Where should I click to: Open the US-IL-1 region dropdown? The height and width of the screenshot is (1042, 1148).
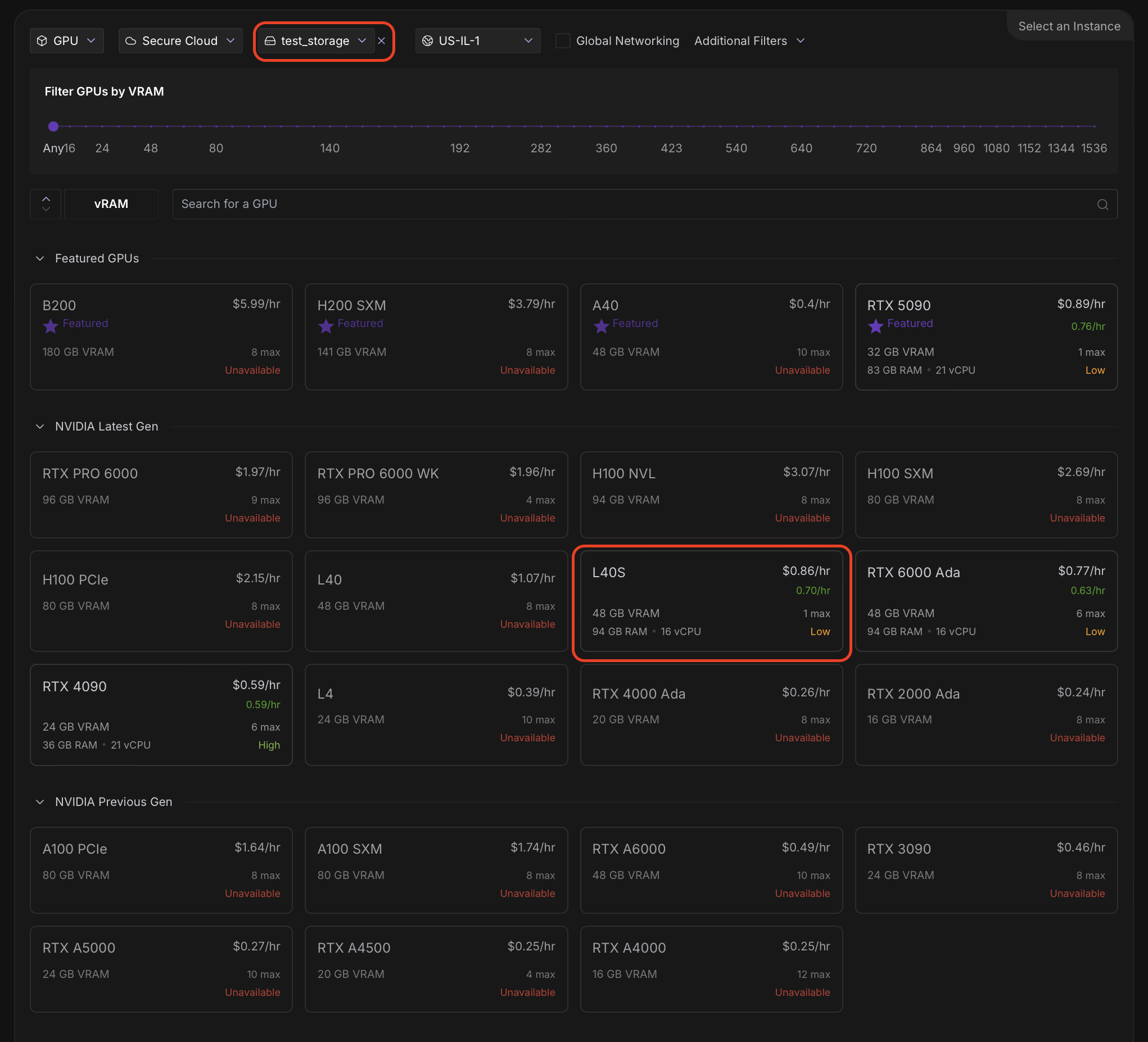(x=477, y=41)
